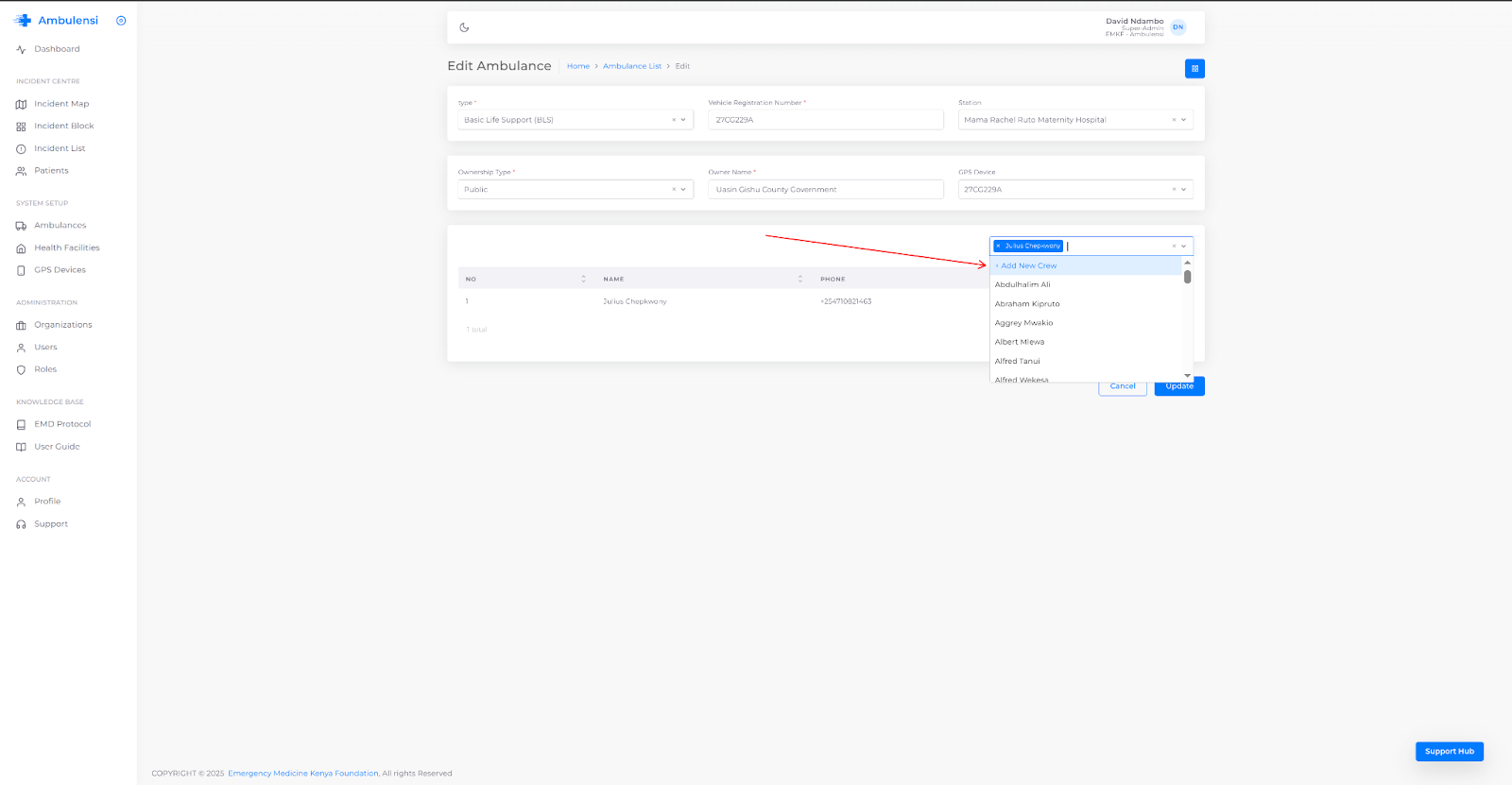The width and height of the screenshot is (1512, 785).
Task: Clear the Station field selection
Action: pos(1174,120)
